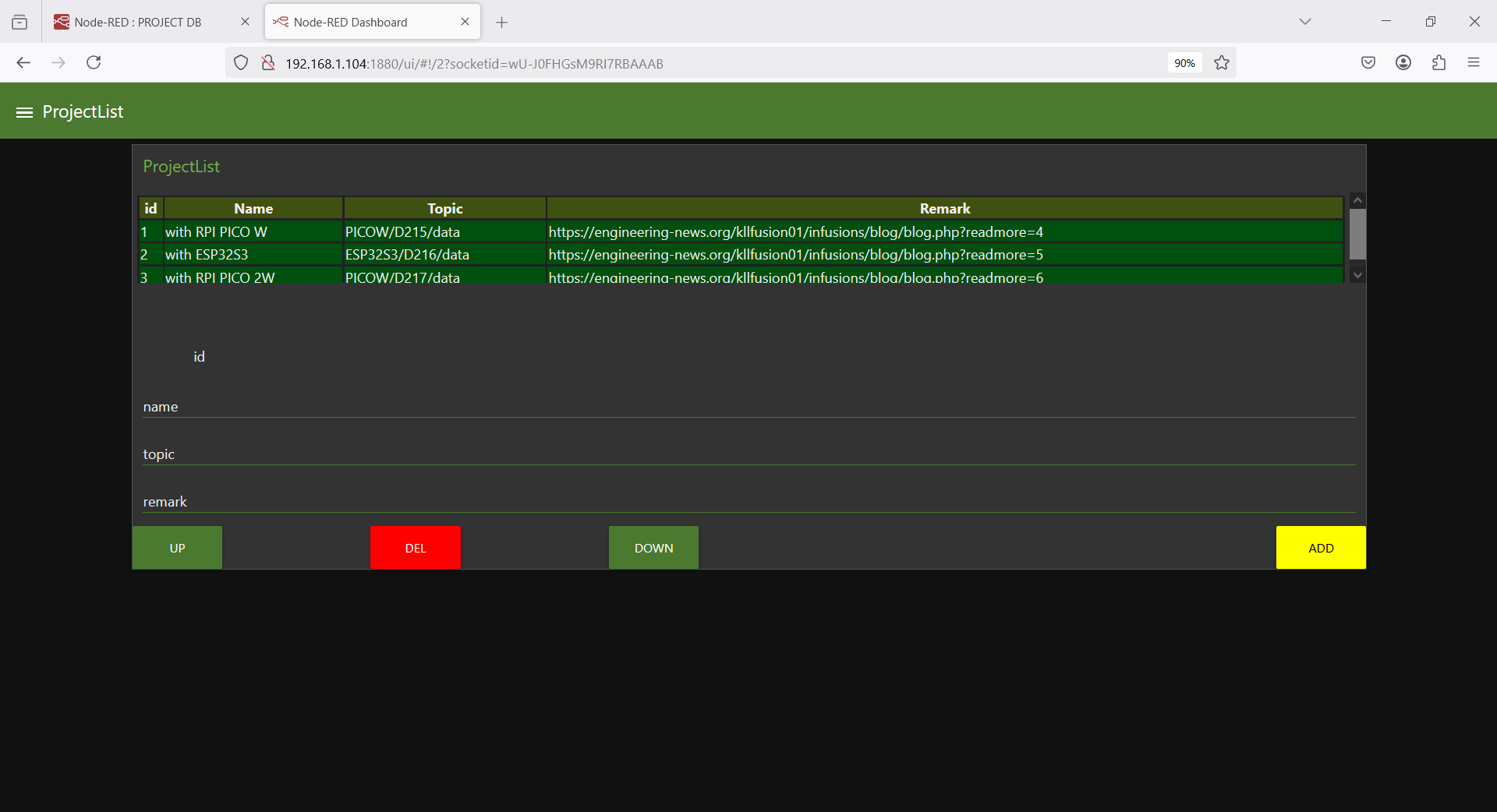The height and width of the screenshot is (812, 1497).
Task: Open the extensions puzzle icon
Action: point(1439,63)
